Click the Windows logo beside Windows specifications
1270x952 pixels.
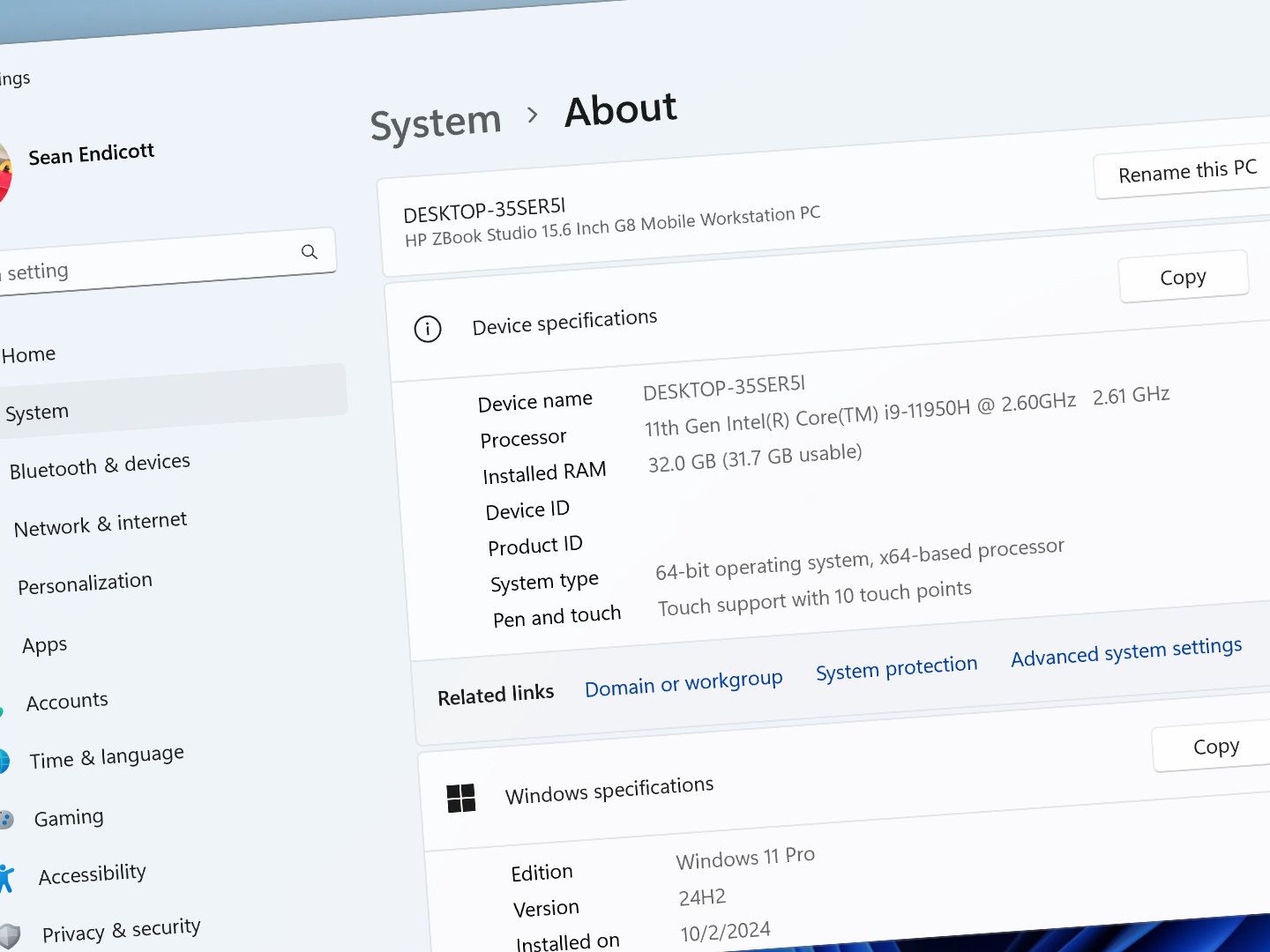pos(460,799)
